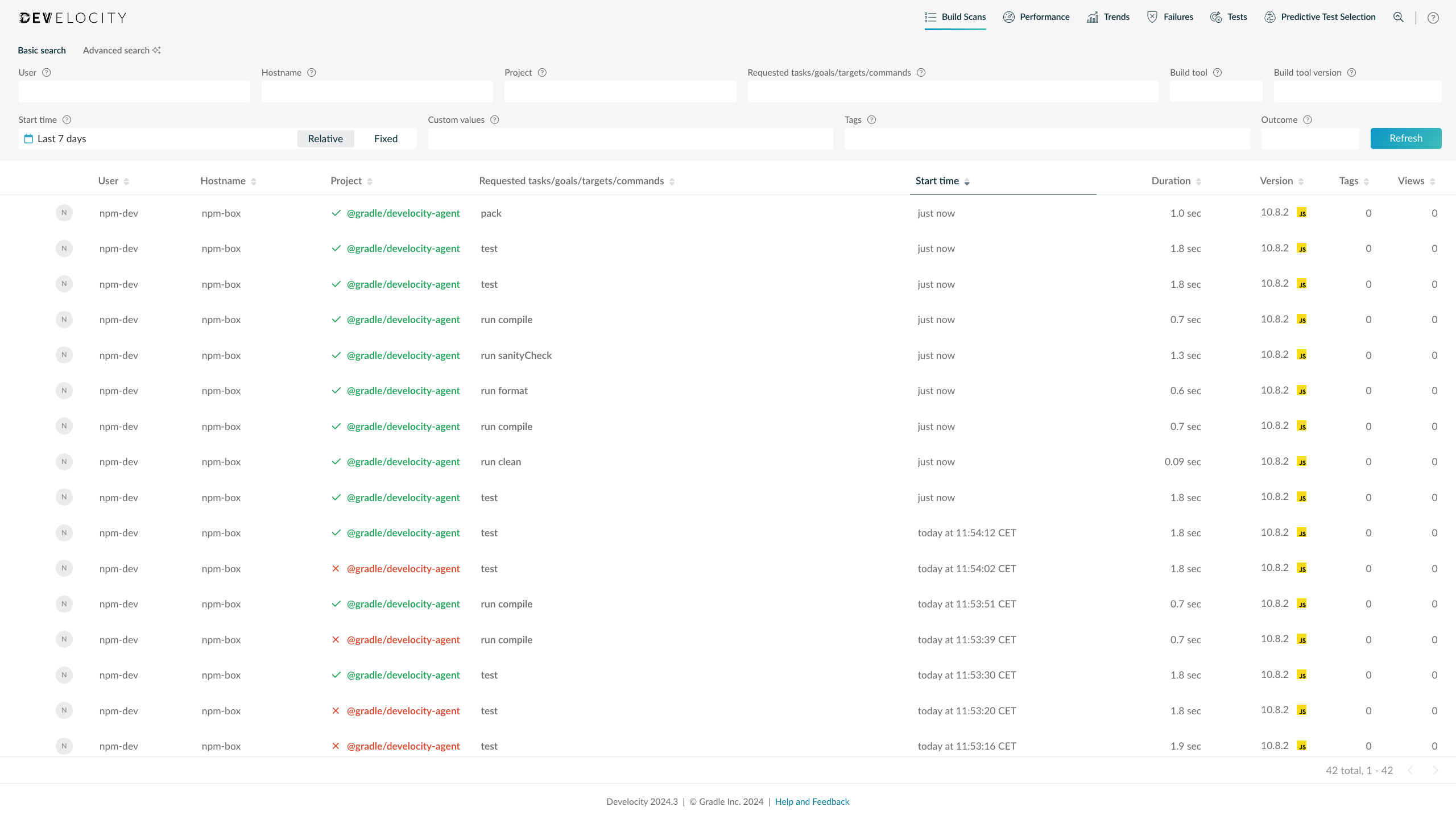Focus the Build tool filter input
Image resolution: width=1456 pixels, height=819 pixels.
pos(1216,92)
